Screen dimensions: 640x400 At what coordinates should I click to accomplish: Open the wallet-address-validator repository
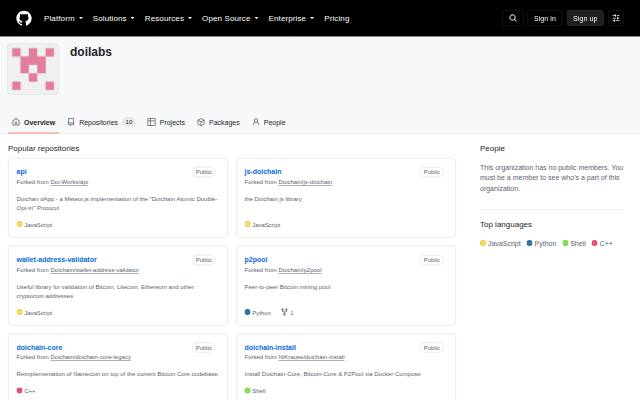click(57, 259)
